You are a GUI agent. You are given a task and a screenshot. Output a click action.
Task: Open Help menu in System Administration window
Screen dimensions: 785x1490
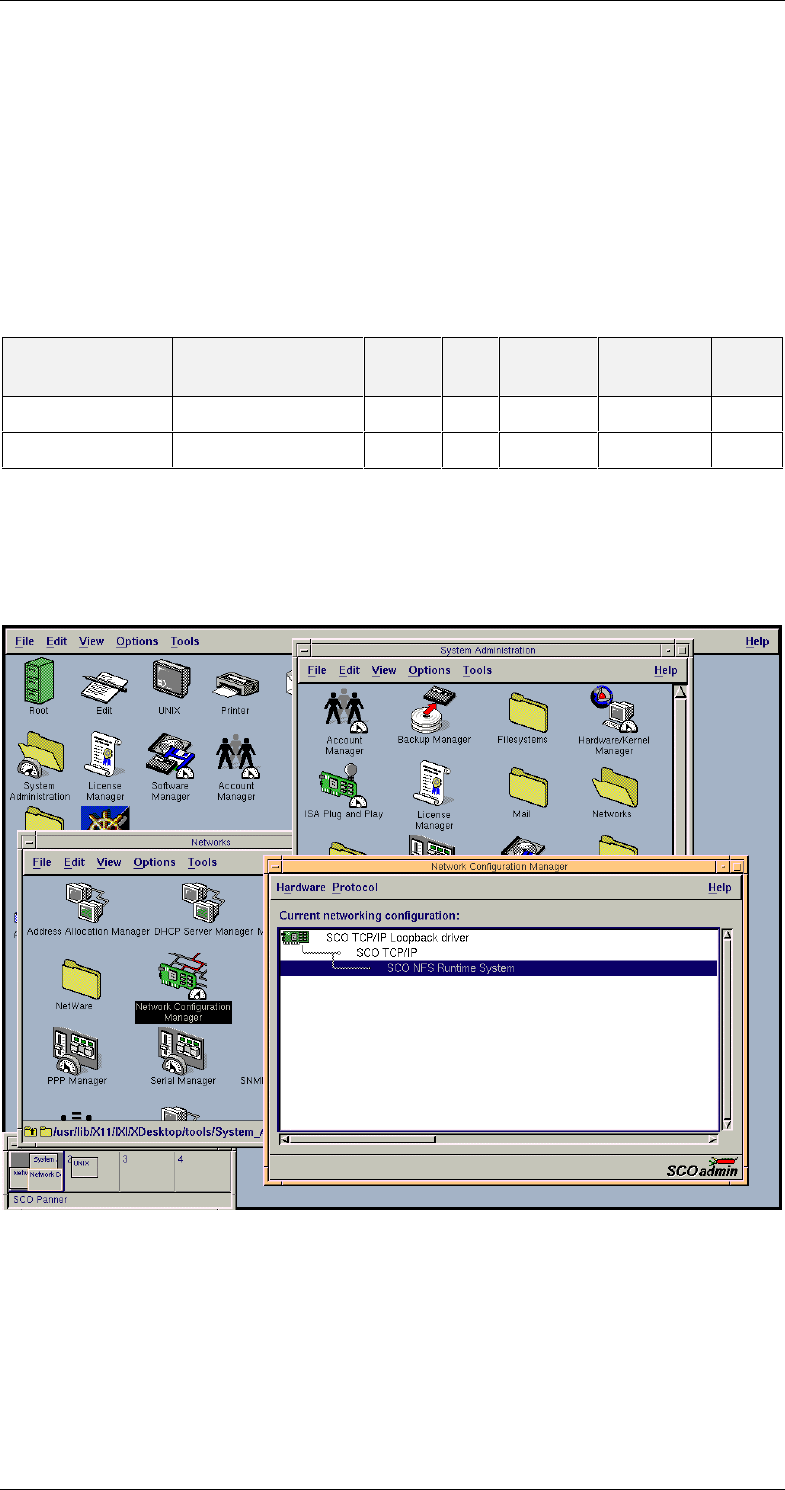click(x=666, y=670)
